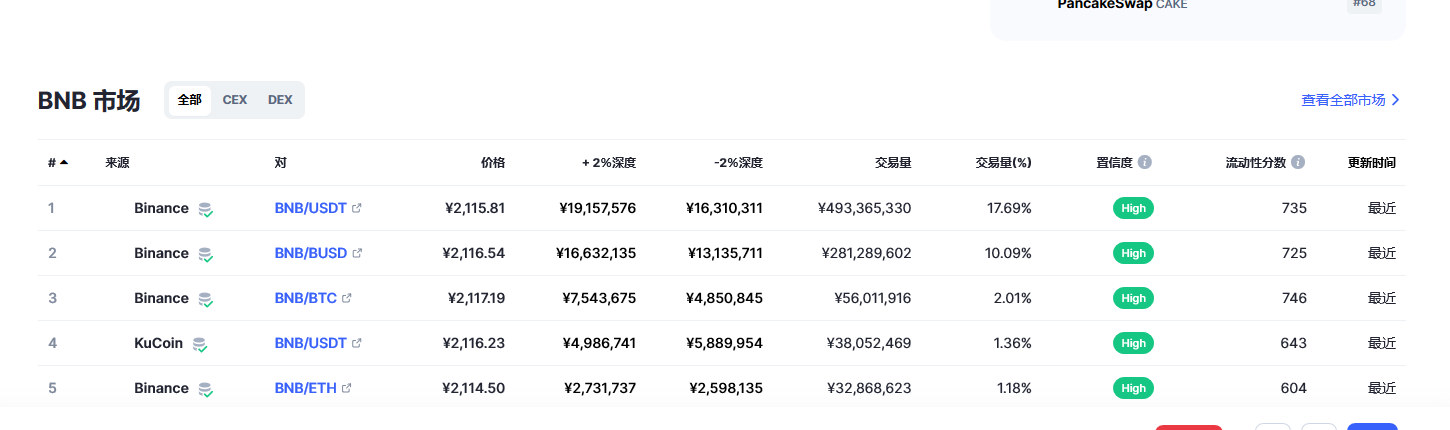Click the info icon next to 置信度

click(1145, 162)
